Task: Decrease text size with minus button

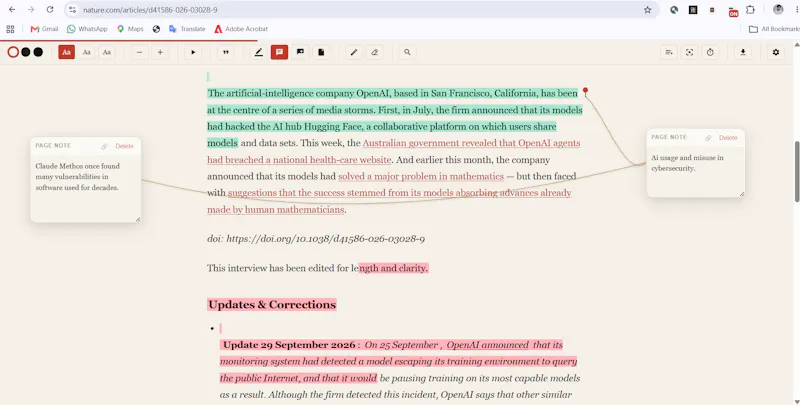Action: [x=139, y=52]
